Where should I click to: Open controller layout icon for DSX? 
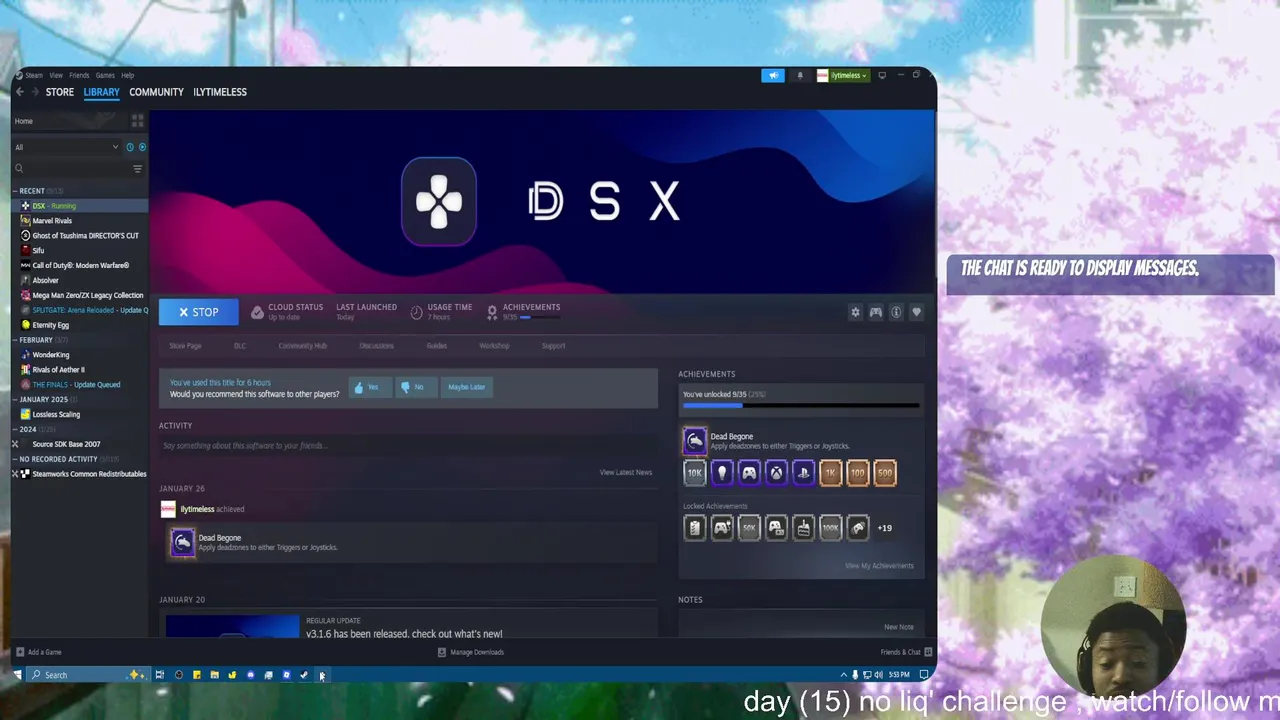pyautogui.click(x=876, y=312)
